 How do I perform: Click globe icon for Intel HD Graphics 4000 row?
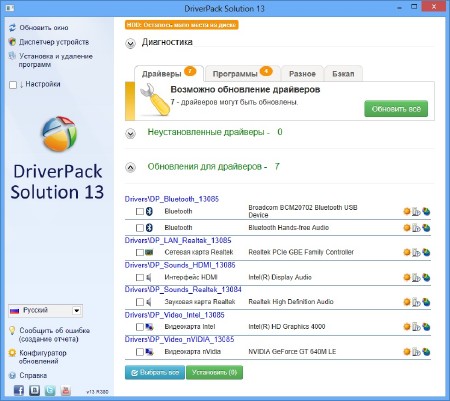click(x=426, y=327)
